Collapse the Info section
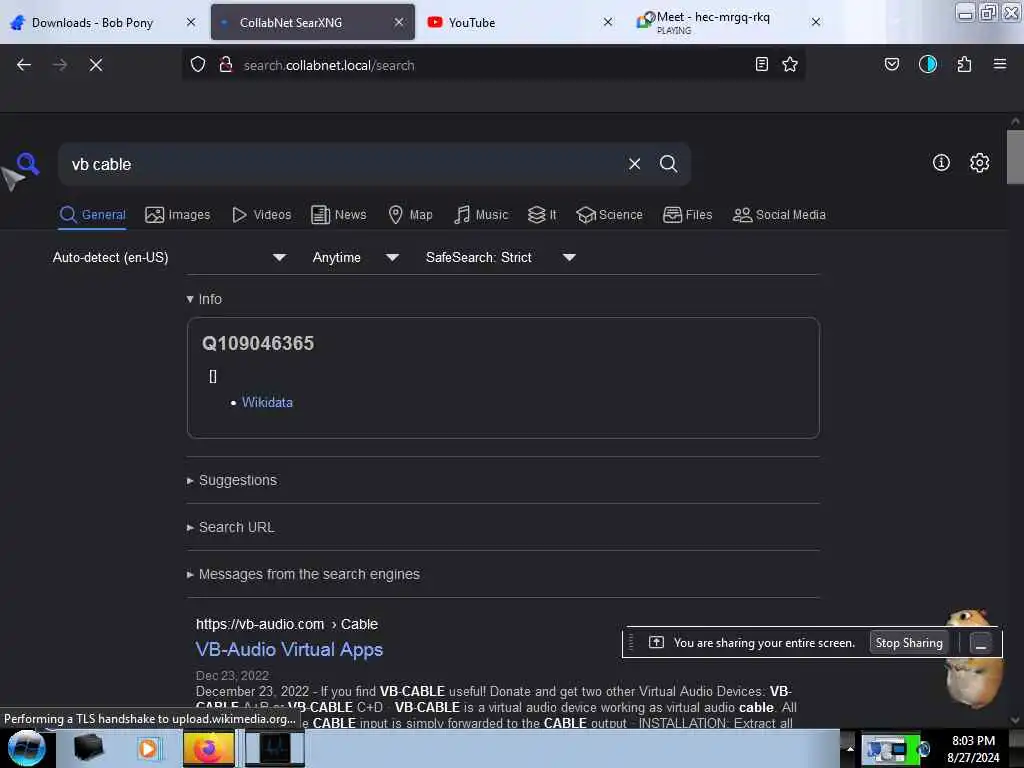 click(x=204, y=299)
